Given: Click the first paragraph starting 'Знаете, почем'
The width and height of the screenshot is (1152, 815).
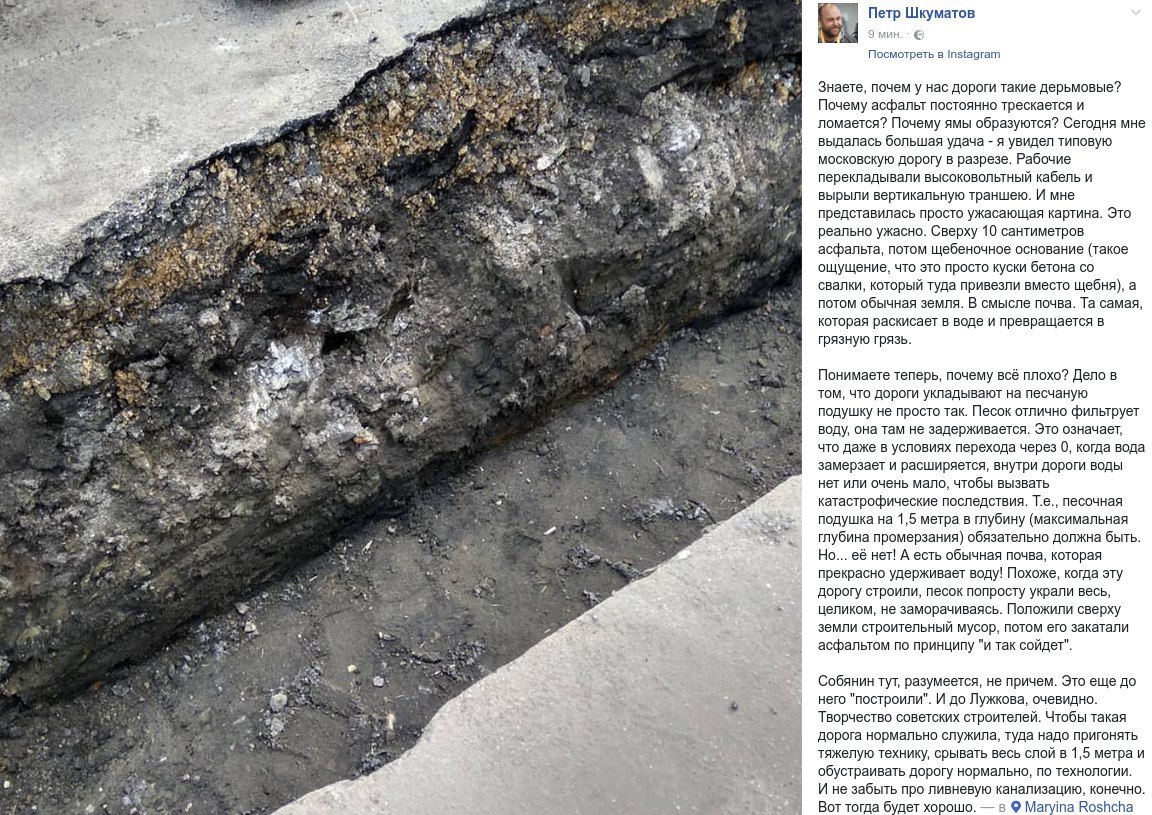Looking at the screenshot, I should click(981, 213).
